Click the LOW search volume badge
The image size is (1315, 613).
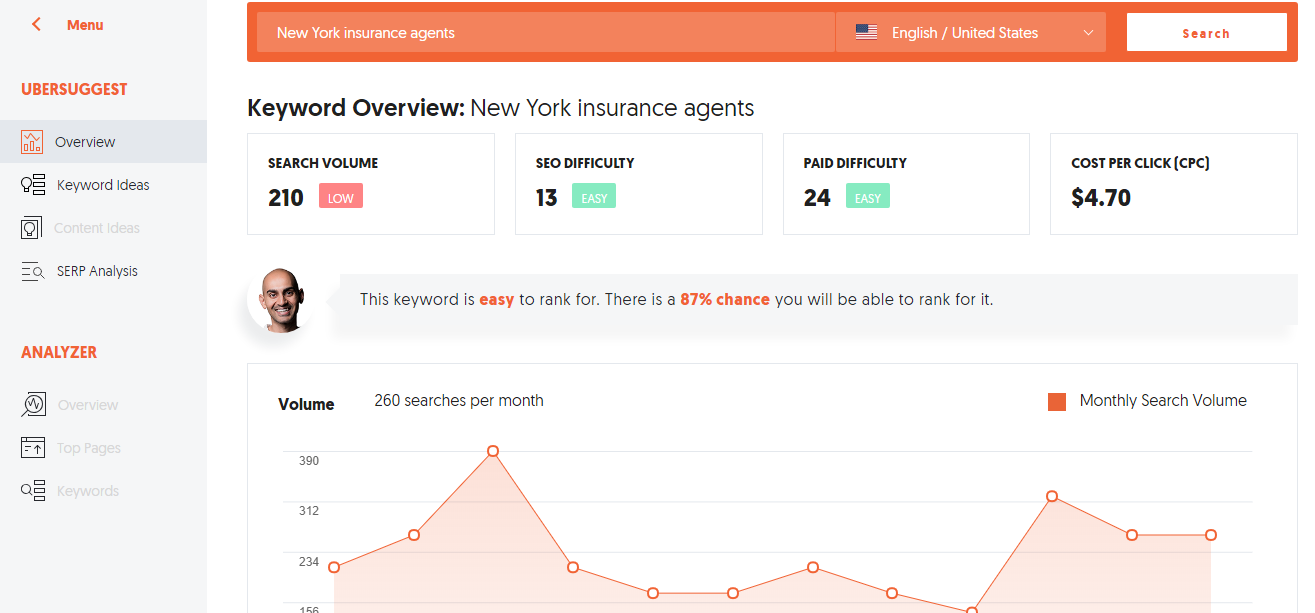tap(341, 196)
